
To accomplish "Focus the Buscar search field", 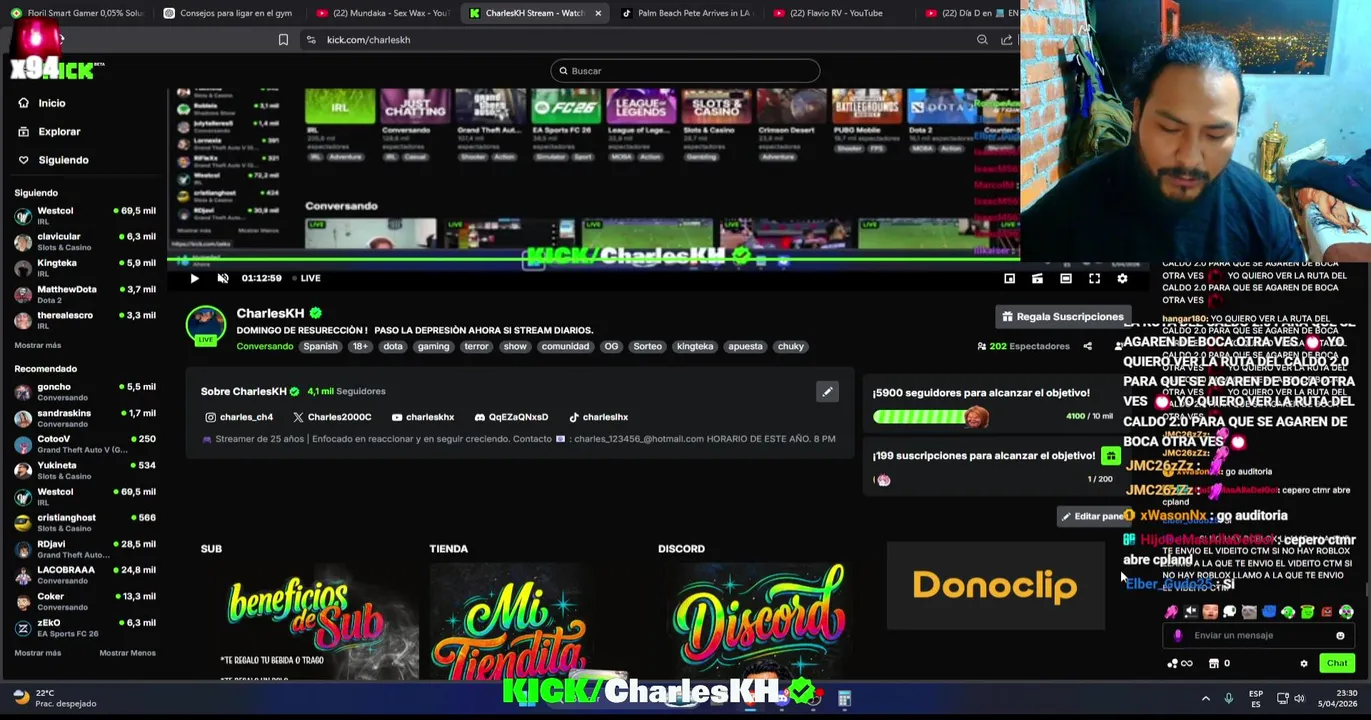I will (685, 71).
